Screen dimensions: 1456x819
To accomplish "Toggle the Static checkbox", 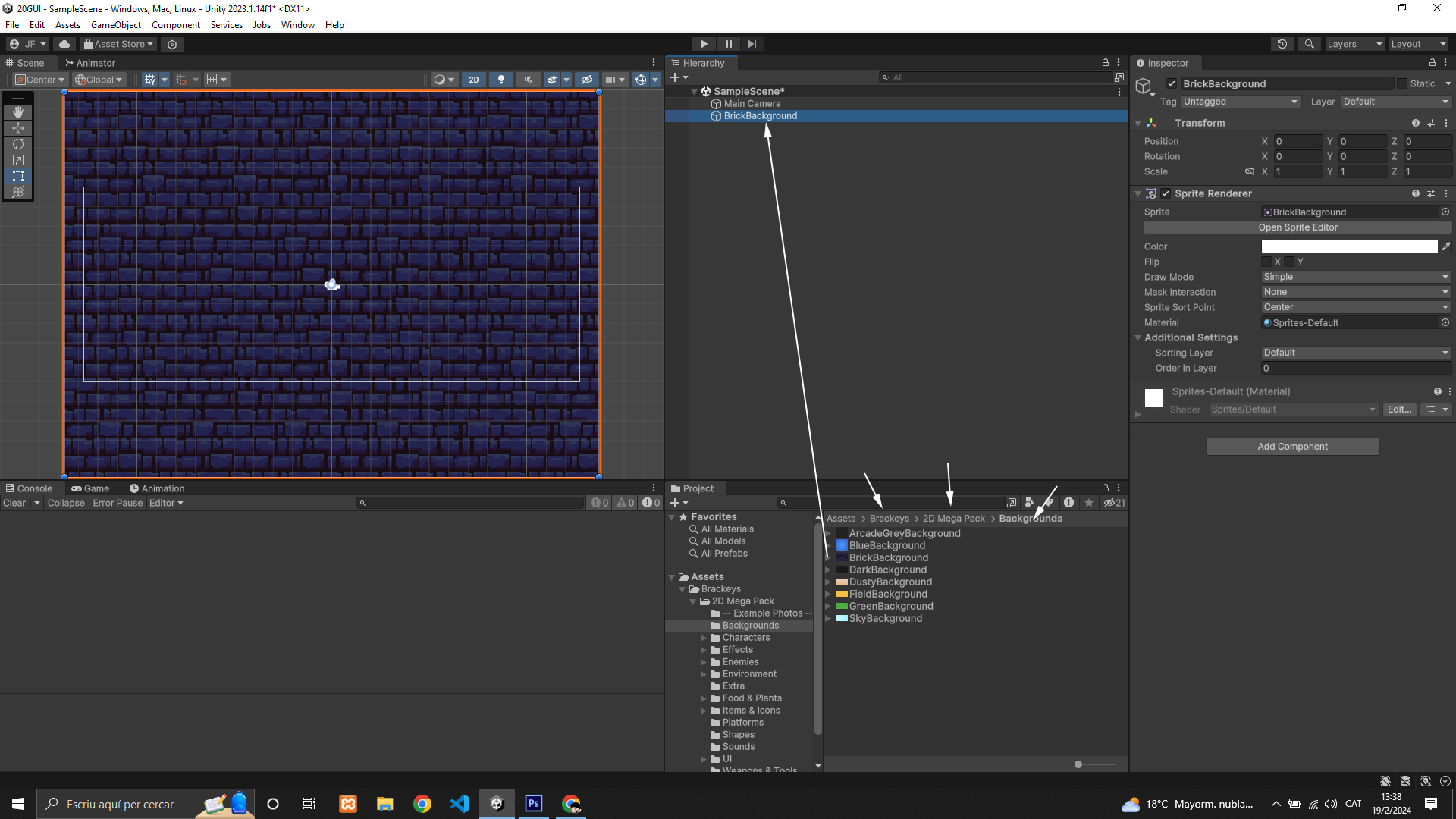I will pos(1402,84).
